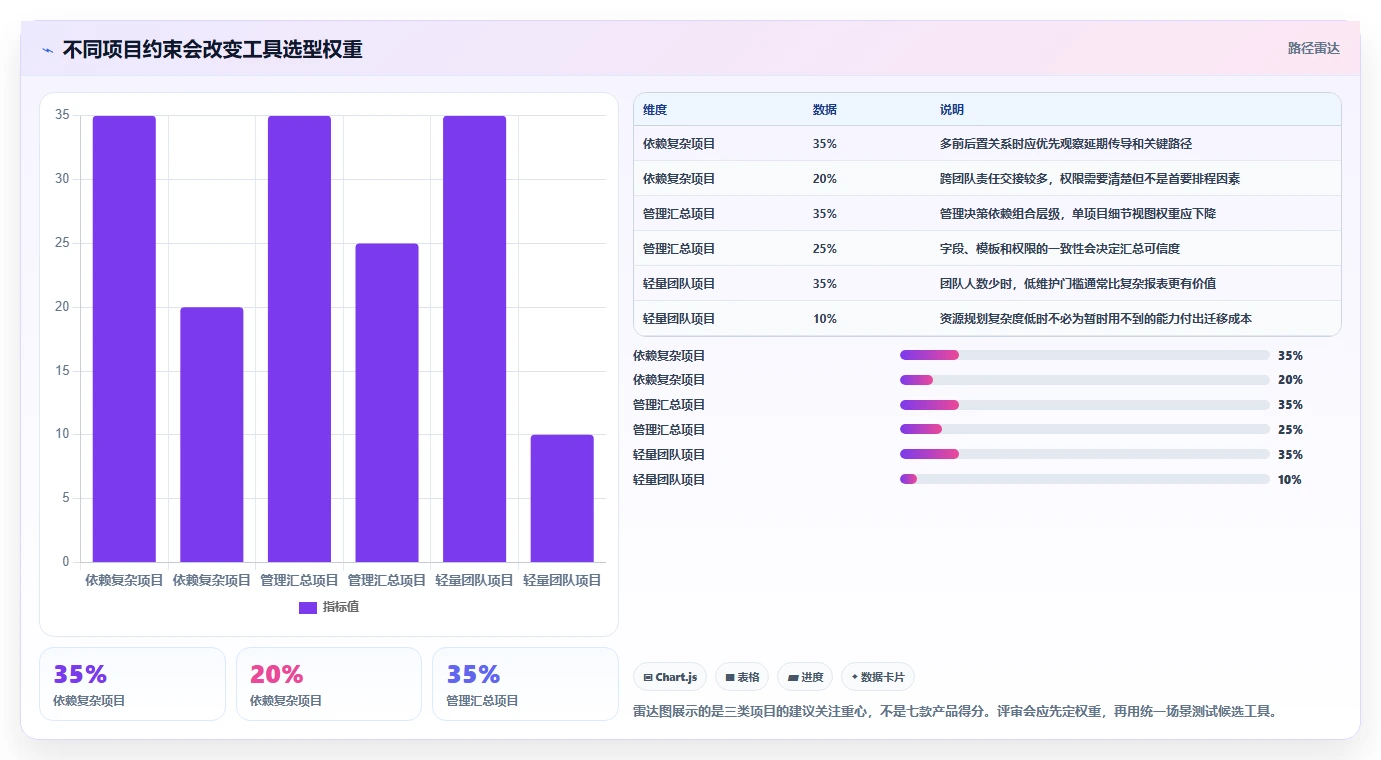Toggle the 指标值 legend swatch under the chart
The width and height of the screenshot is (1381, 760).
pyautogui.click(x=308, y=607)
